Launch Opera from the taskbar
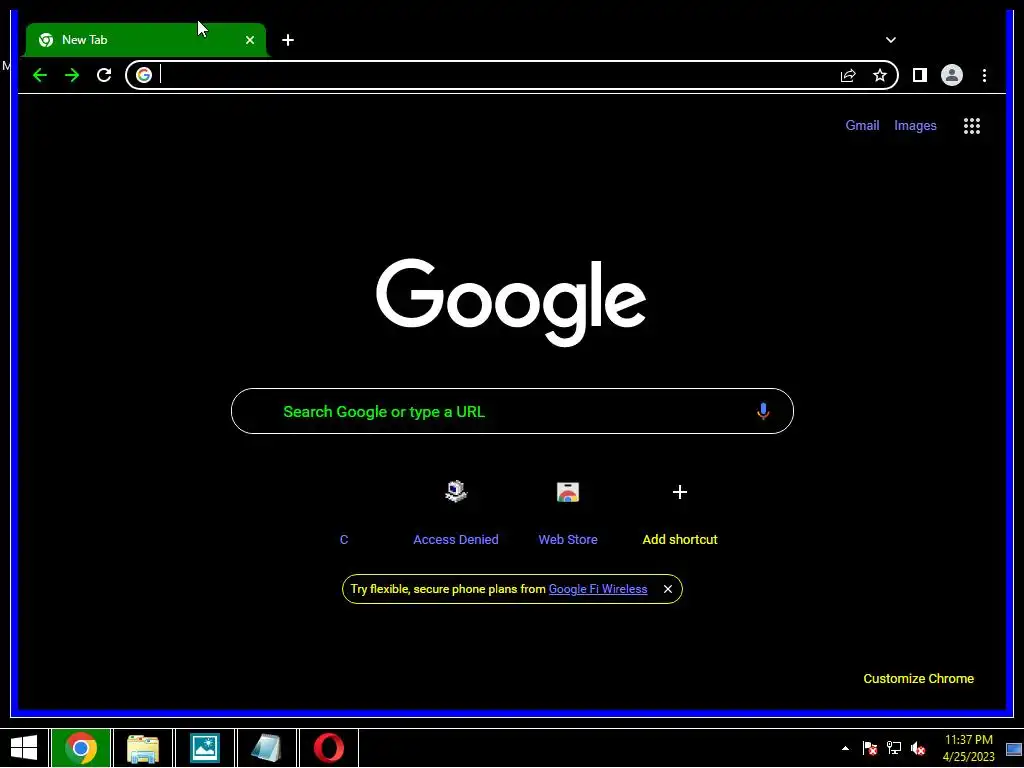Screen dimensions: 1024x768 coord(328,748)
